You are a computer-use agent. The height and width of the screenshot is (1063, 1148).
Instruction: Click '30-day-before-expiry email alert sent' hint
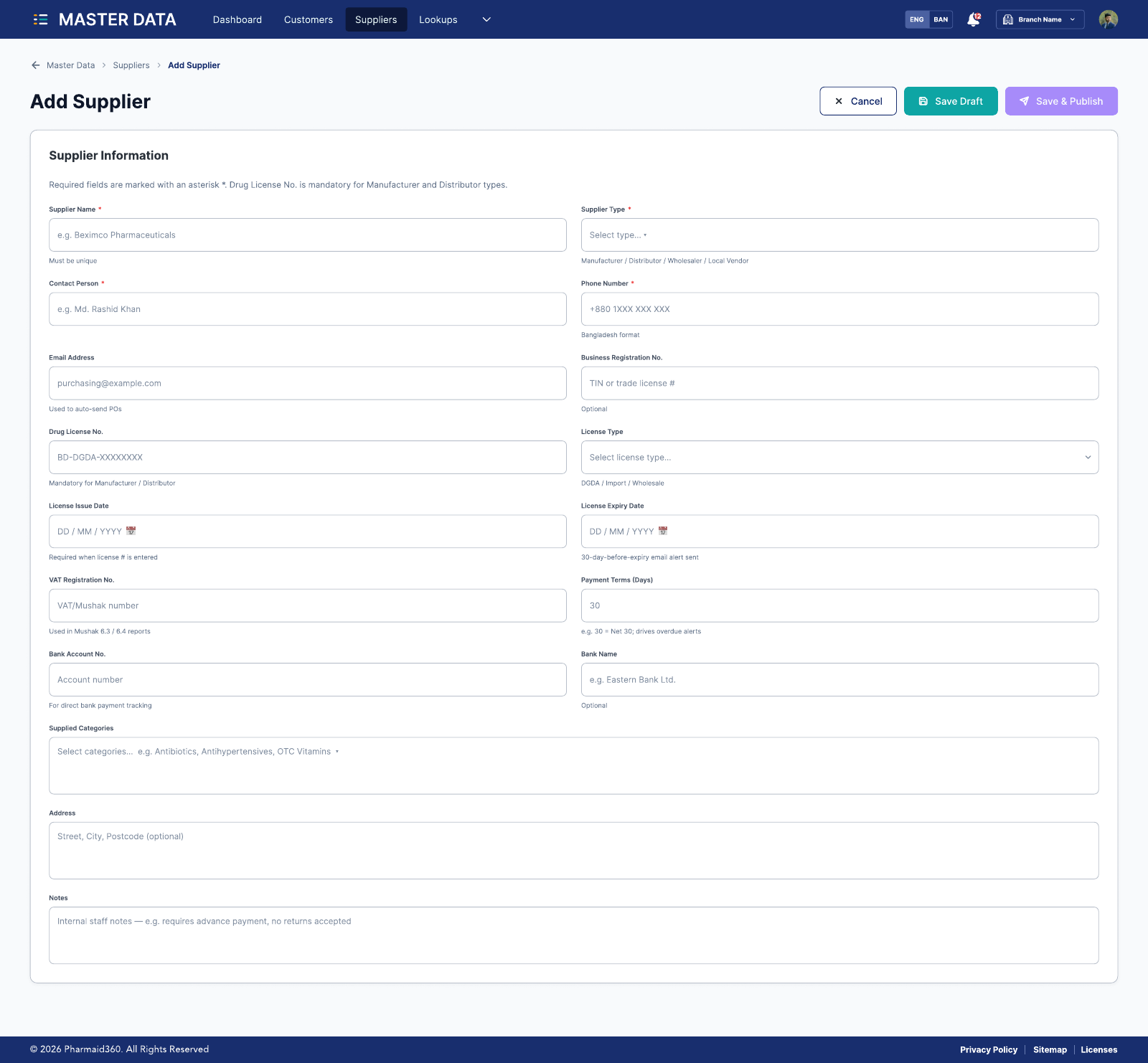639,557
